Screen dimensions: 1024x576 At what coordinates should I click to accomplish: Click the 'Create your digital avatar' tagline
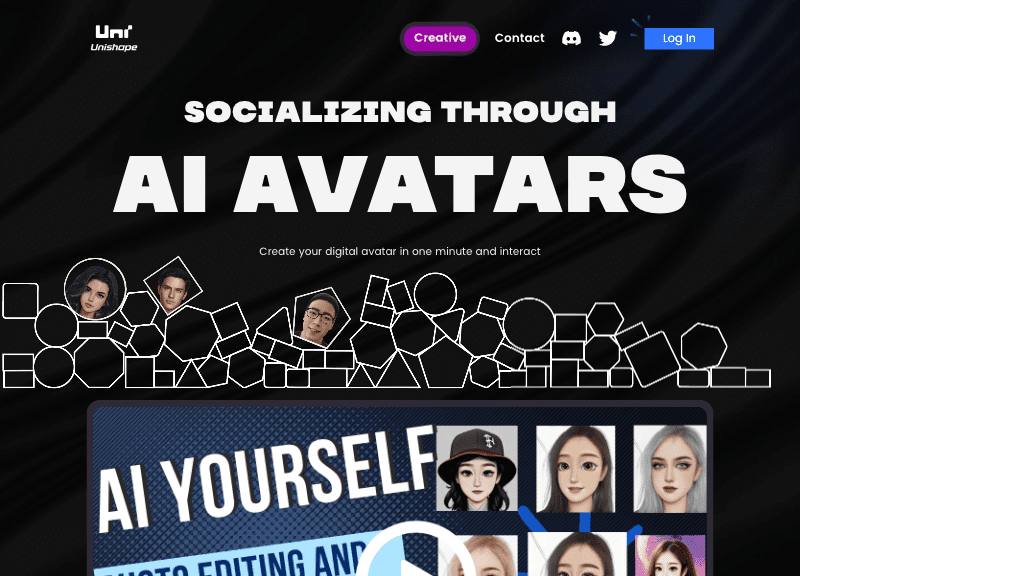(400, 251)
